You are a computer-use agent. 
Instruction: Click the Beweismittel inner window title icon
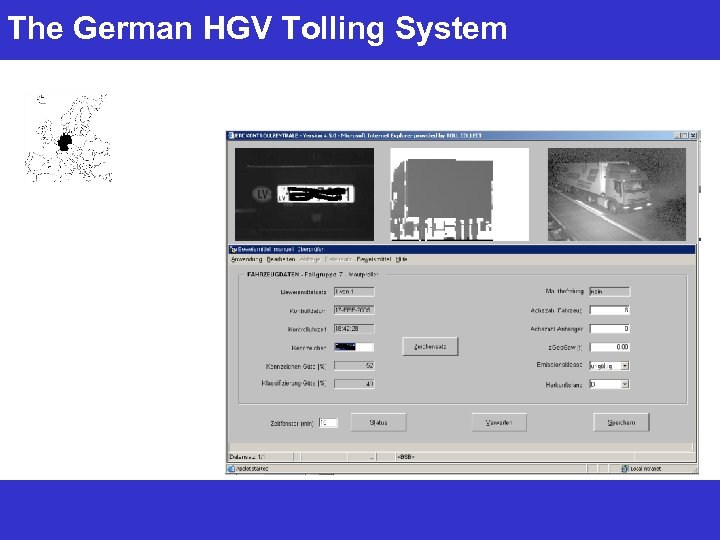tap(233, 249)
